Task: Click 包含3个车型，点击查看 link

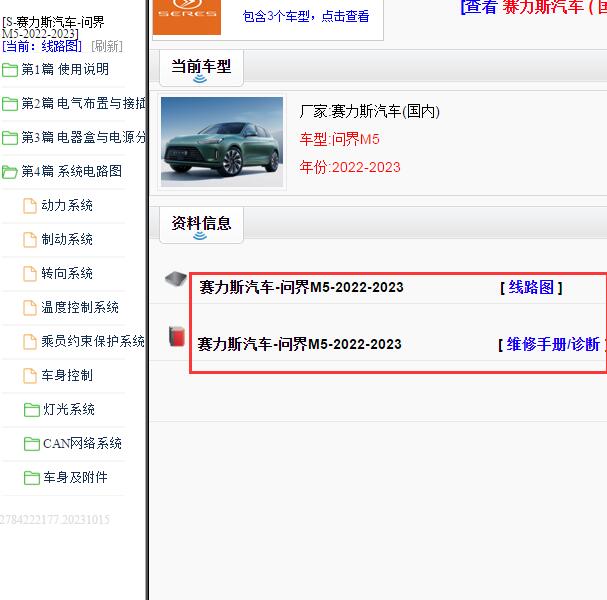Action: [306, 16]
